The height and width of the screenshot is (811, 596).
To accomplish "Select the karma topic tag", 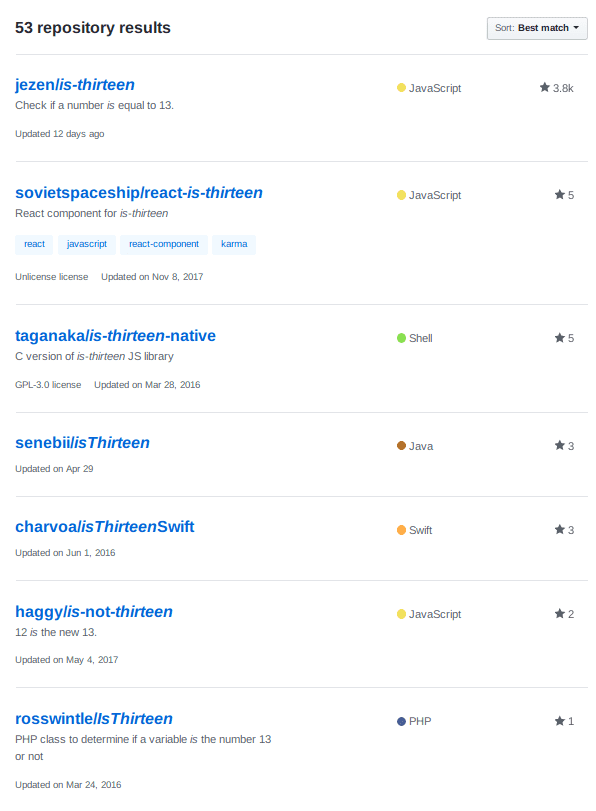I will point(234,244).
